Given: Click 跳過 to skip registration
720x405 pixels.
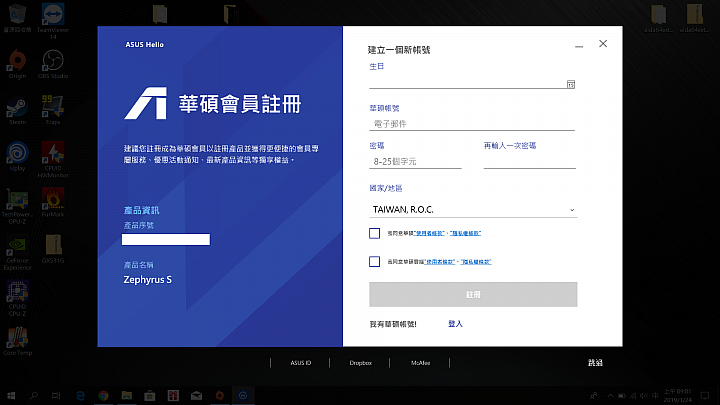Looking at the screenshot, I should (595, 363).
